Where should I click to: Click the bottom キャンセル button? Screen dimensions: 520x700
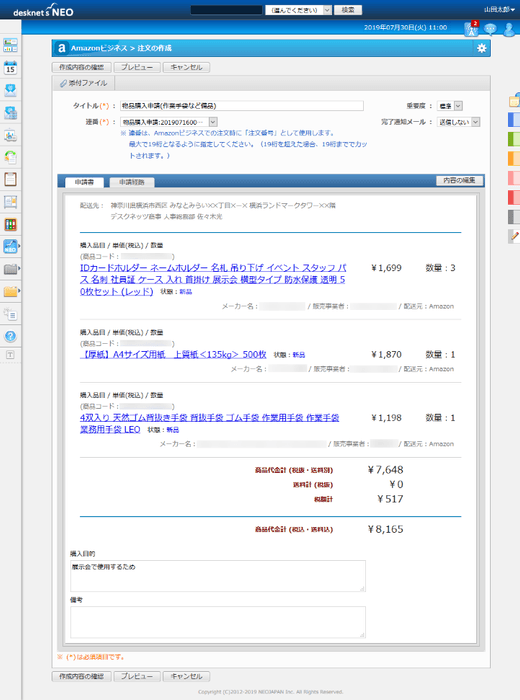186,676
